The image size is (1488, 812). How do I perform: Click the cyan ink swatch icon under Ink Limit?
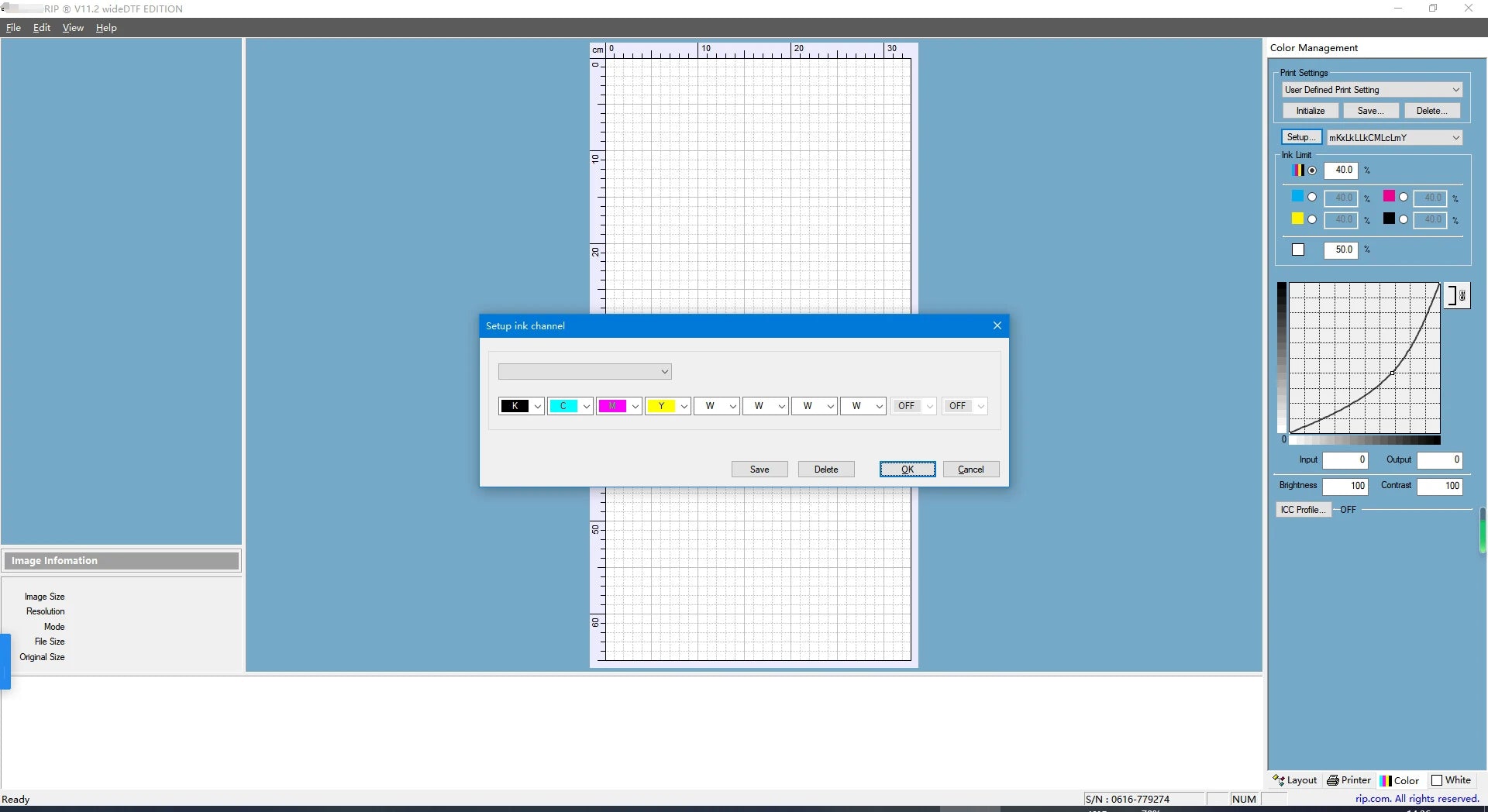pos(1298,197)
